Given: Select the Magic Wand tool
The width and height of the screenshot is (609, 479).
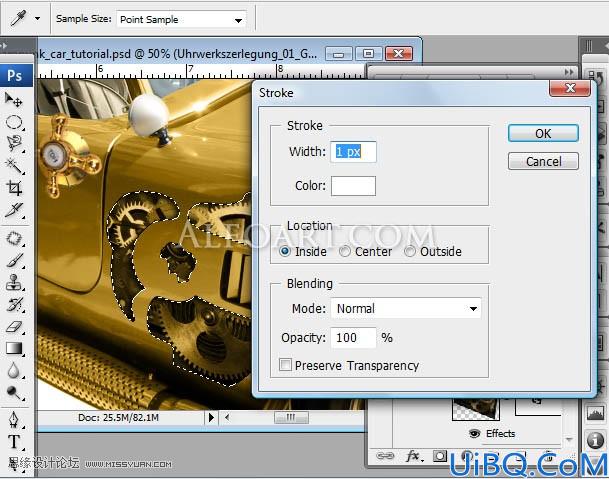Looking at the screenshot, I should [14, 166].
